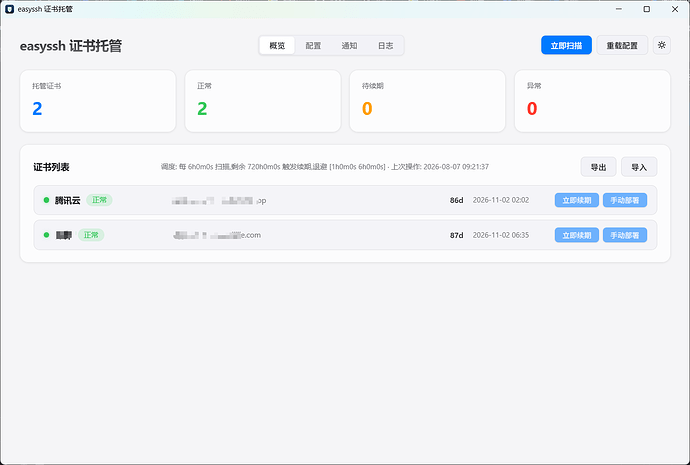
Task: Maximize the easyssh window
Action: [x=646, y=9]
